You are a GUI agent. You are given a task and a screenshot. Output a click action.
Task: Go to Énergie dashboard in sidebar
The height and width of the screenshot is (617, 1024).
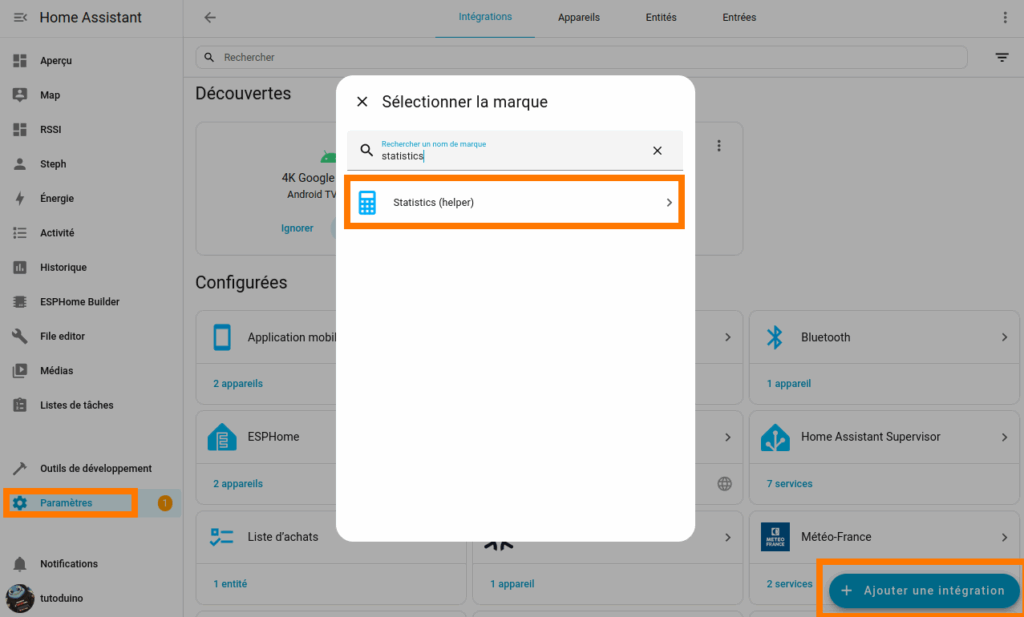pyautogui.click(x=57, y=198)
